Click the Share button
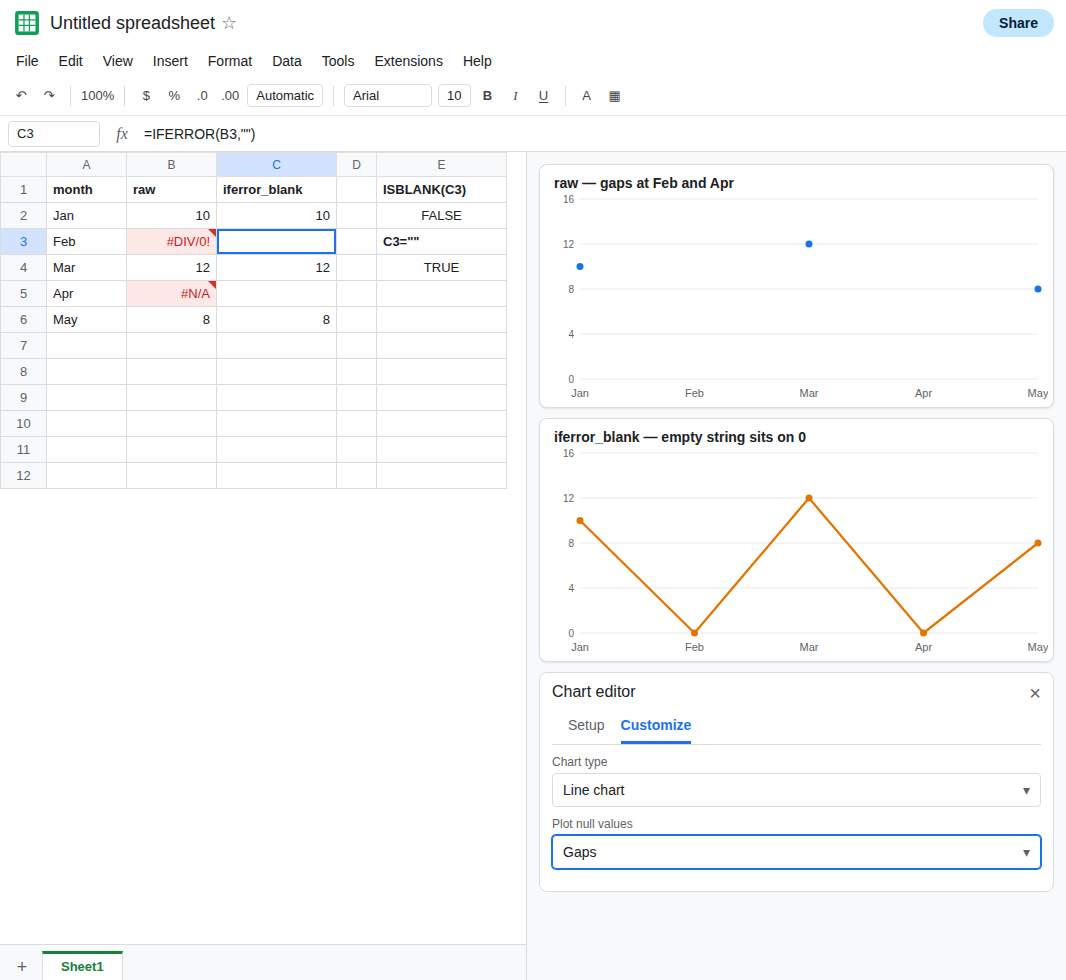This screenshot has height=980, width=1066. 1018,23
